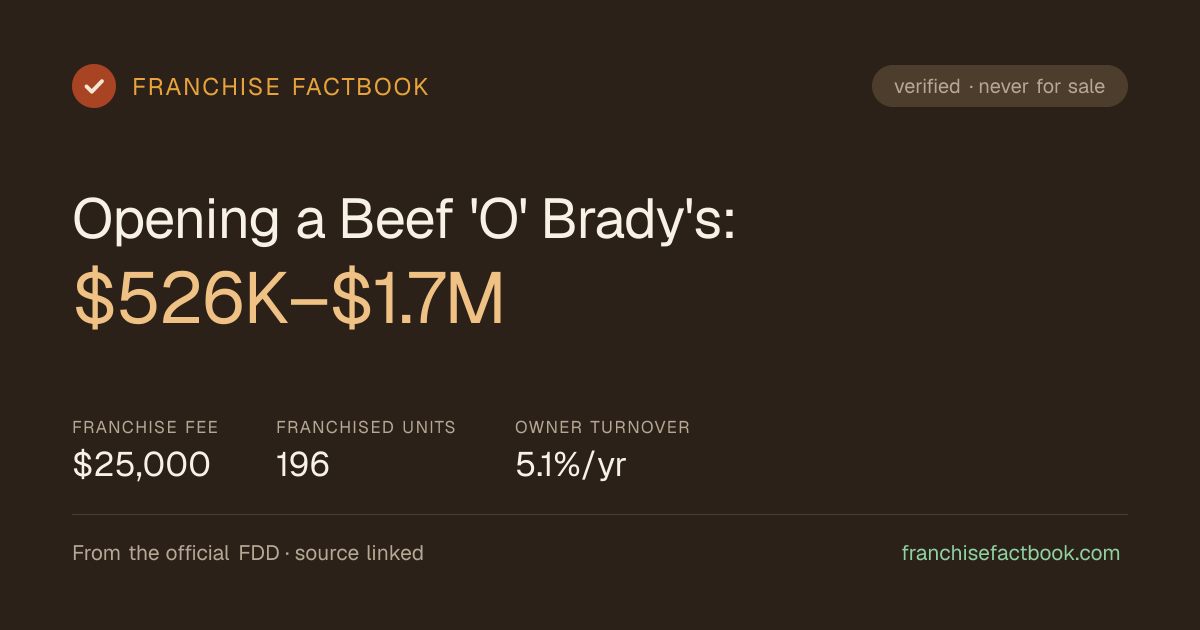Select the $526K–$1.7M investment range
This screenshot has width=1200, height=630.
pyautogui.click(x=288, y=300)
